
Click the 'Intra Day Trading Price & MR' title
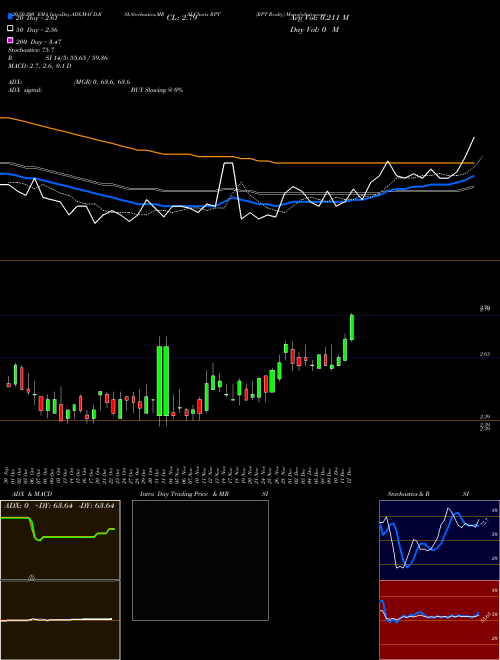pyautogui.click(x=184, y=494)
